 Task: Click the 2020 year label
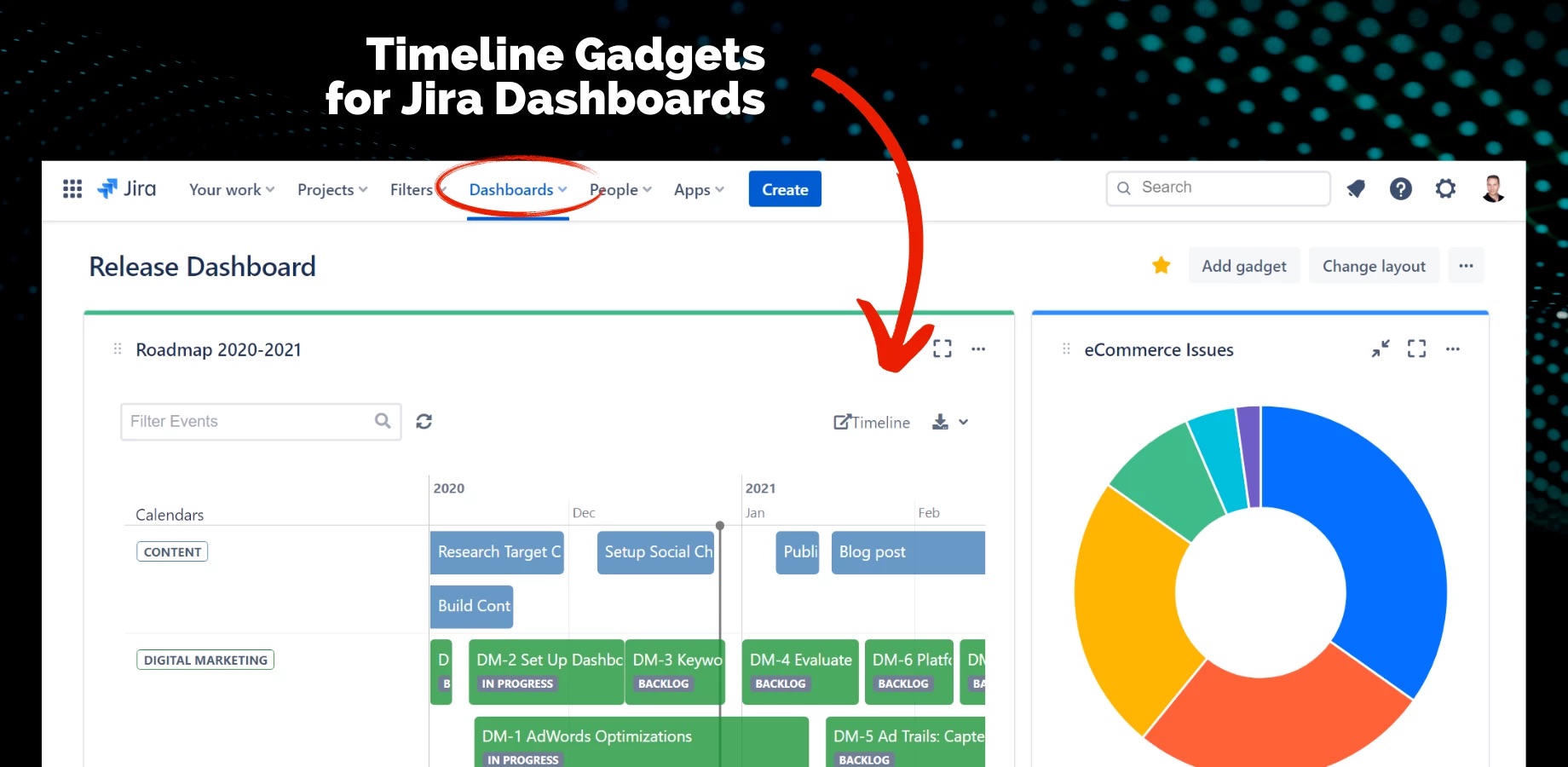449,488
